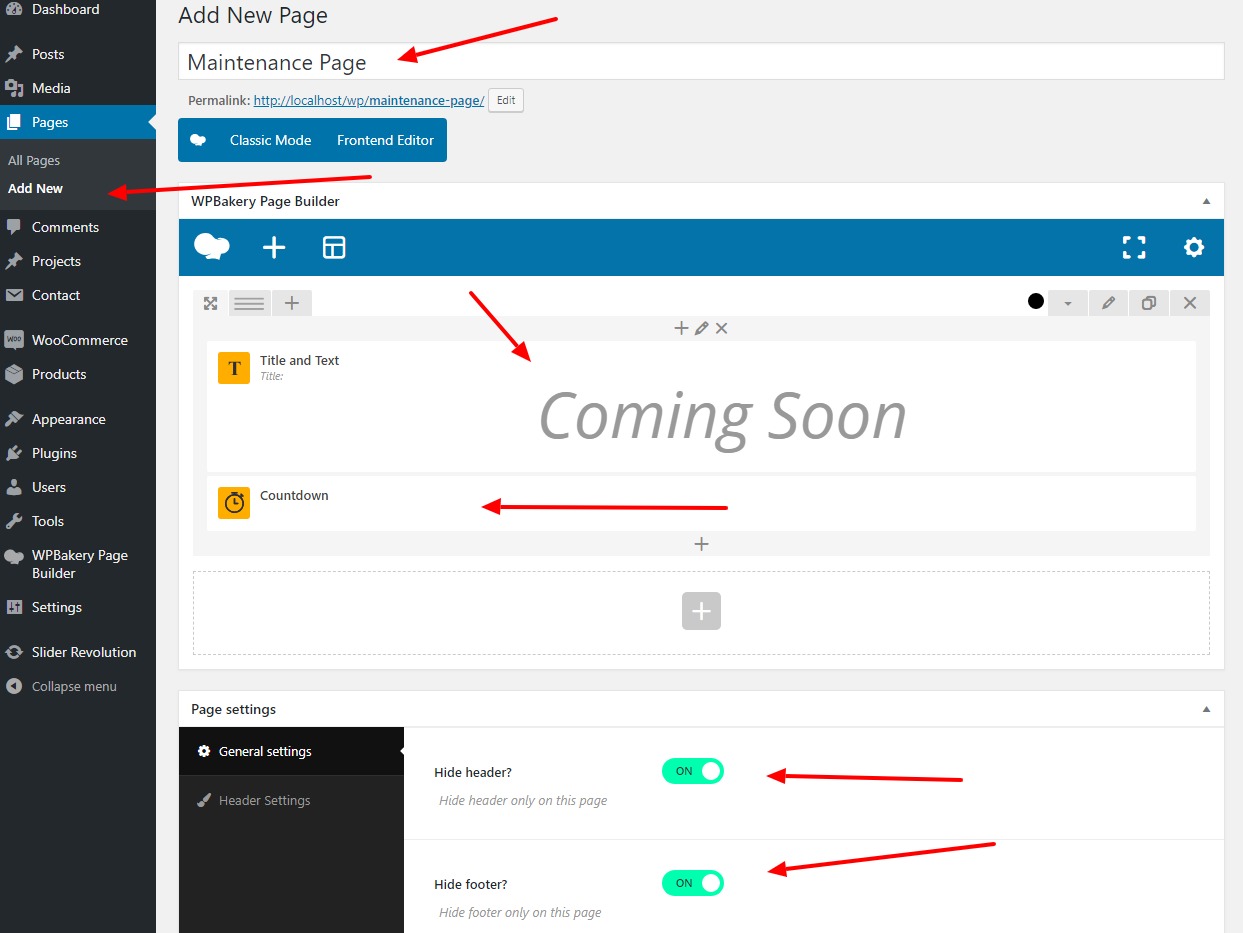The height and width of the screenshot is (933, 1243).
Task: Click the row edit pencil icon
Action: click(1108, 303)
